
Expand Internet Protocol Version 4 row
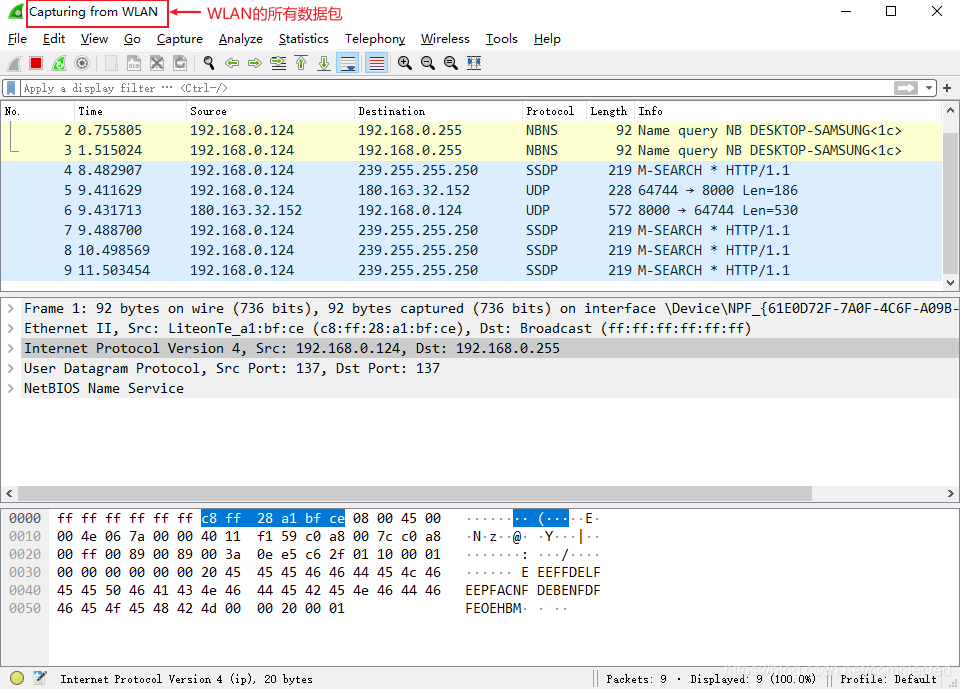click(x=10, y=348)
